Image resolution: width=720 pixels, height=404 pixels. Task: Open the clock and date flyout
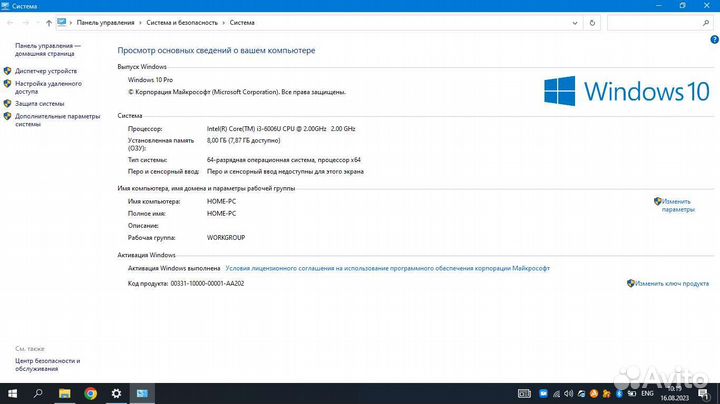pyautogui.click(x=675, y=393)
